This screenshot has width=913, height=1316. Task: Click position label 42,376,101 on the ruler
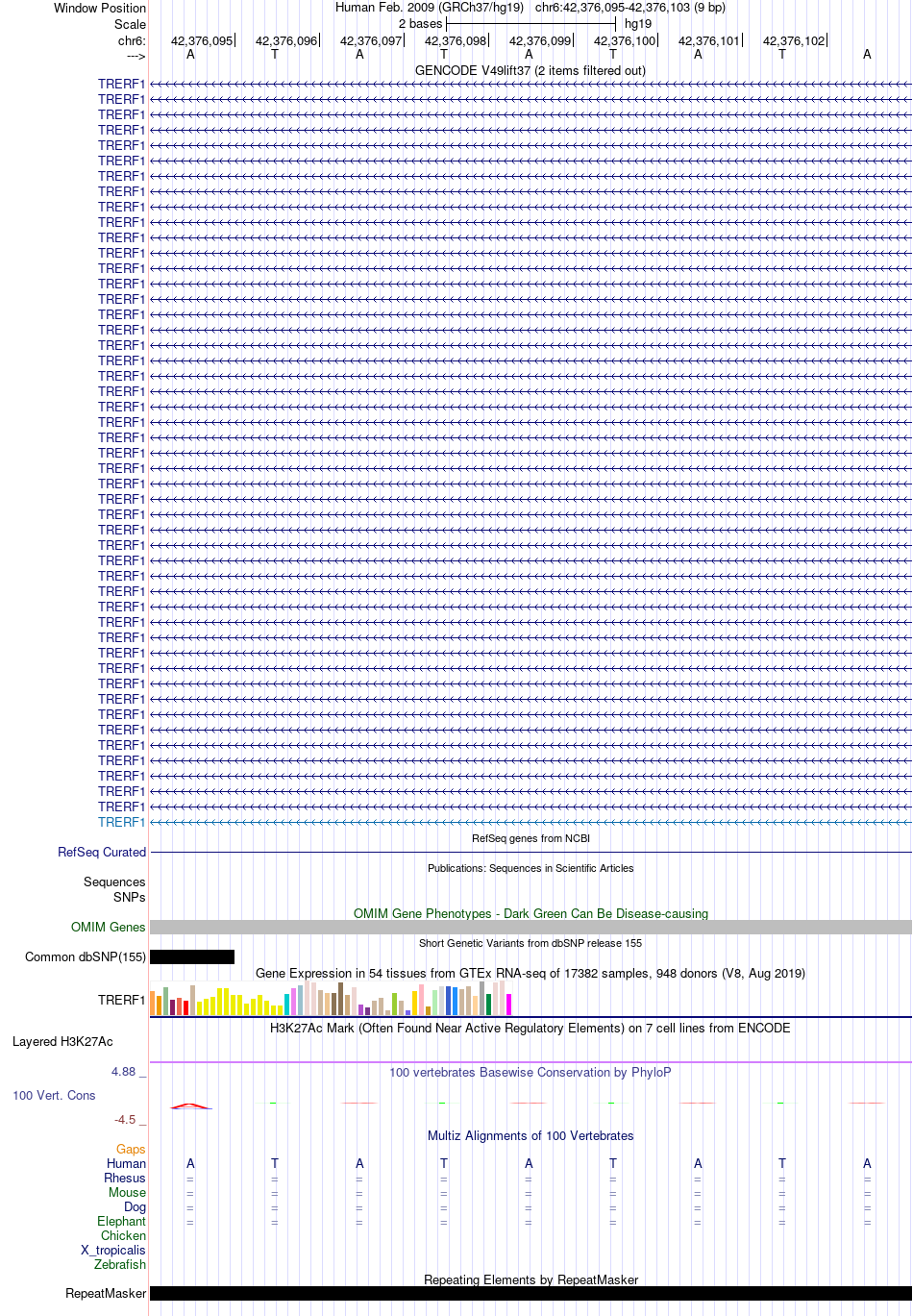(709, 41)
